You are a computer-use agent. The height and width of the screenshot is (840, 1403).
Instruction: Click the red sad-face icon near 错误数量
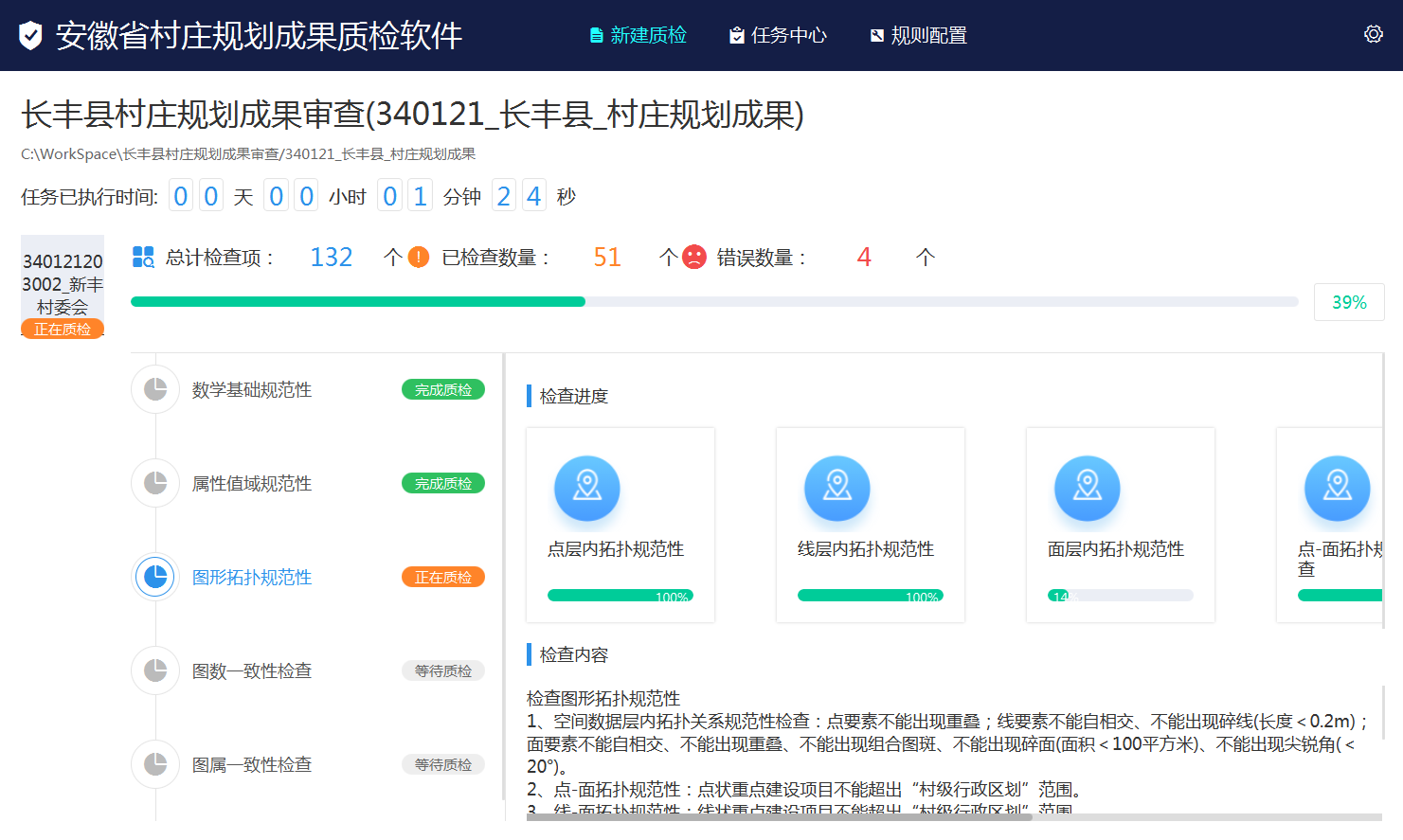[693, 256]
